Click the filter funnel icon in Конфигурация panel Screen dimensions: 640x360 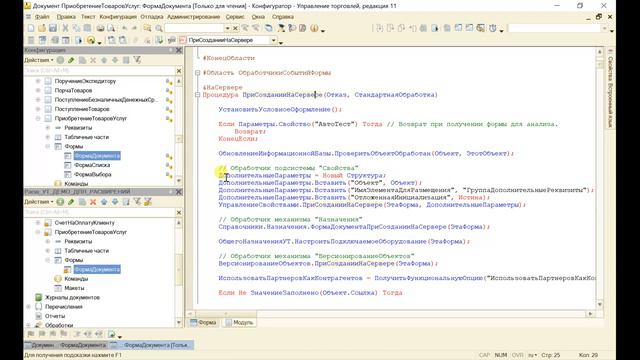pyautogui.click(x=137, y=60)
